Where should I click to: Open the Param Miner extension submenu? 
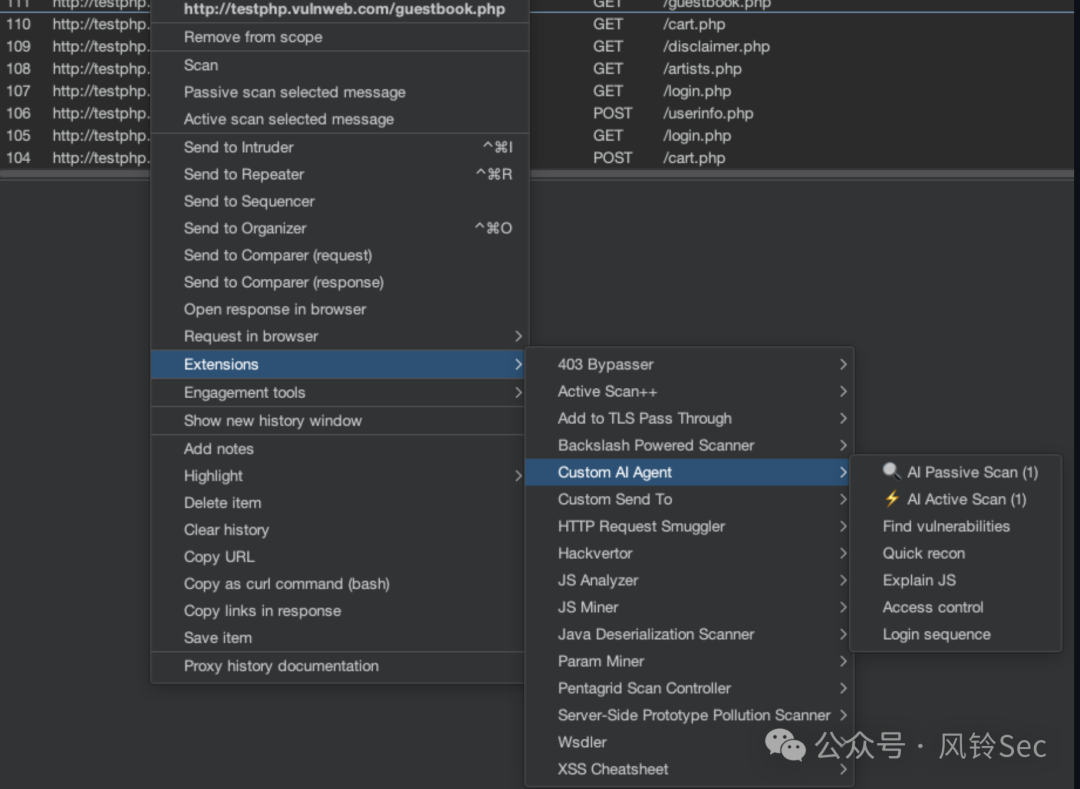tap(601, 661)
